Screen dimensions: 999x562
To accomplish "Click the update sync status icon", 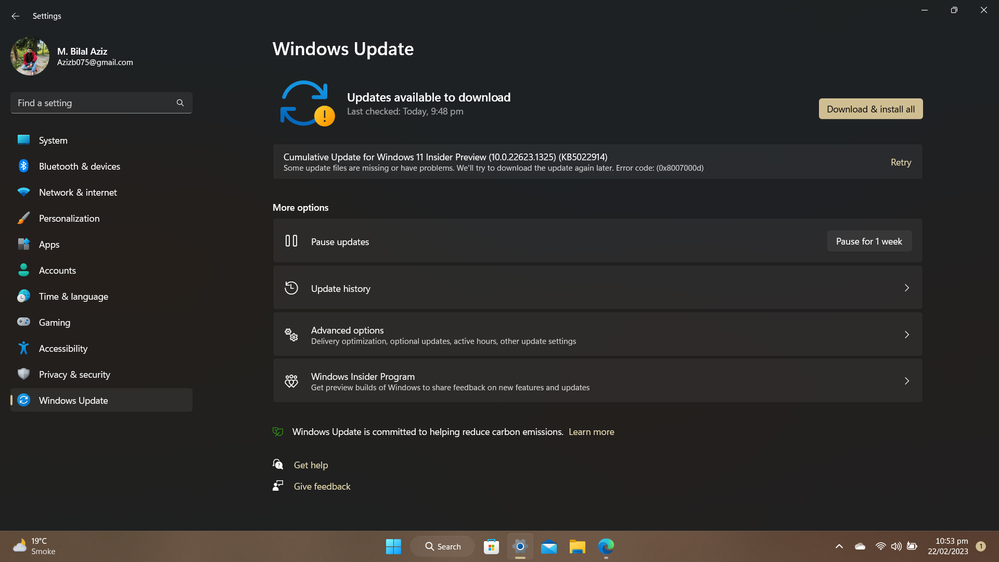I will 306,103.
